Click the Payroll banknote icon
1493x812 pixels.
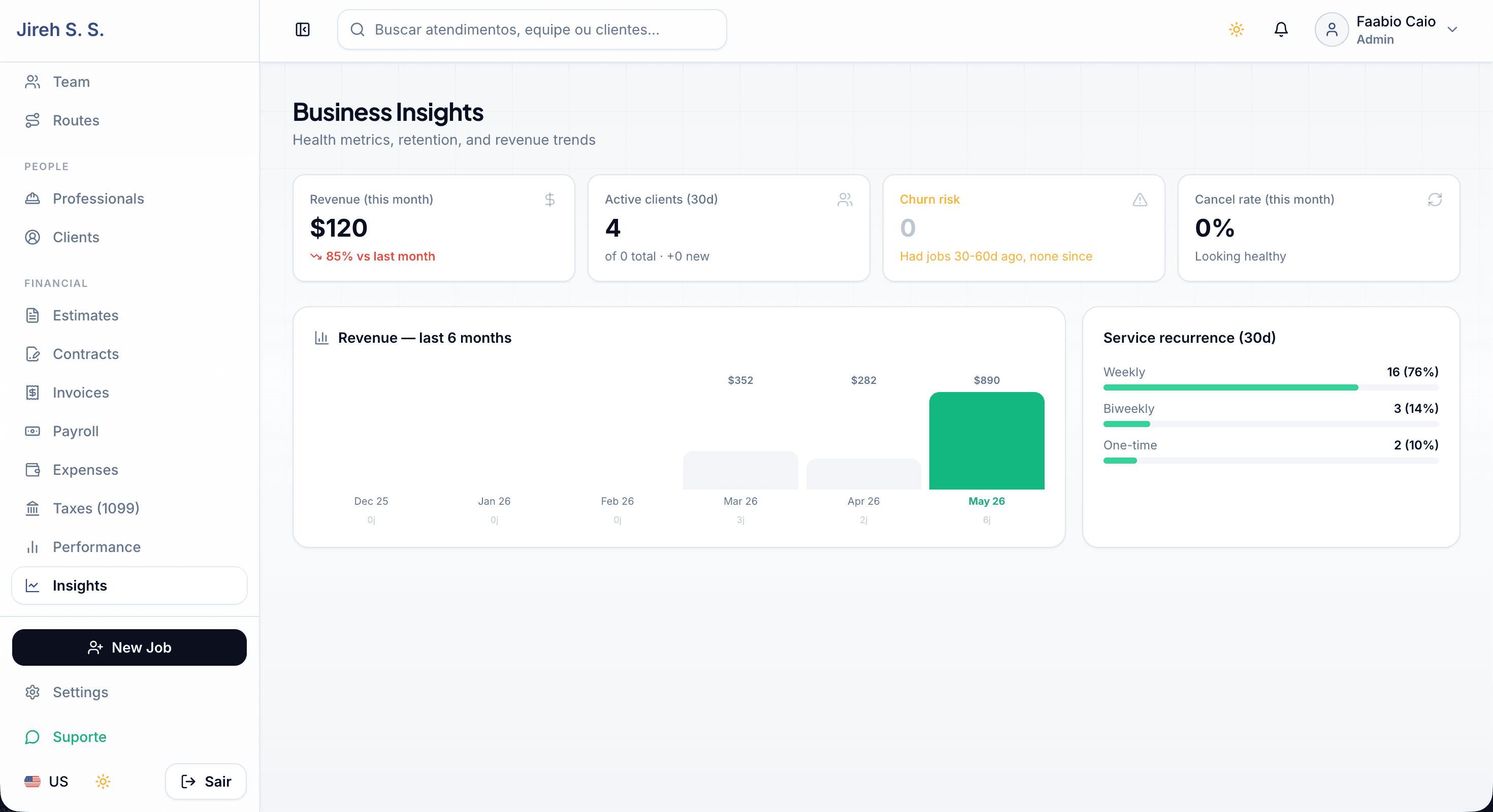[x=33, y=431]
